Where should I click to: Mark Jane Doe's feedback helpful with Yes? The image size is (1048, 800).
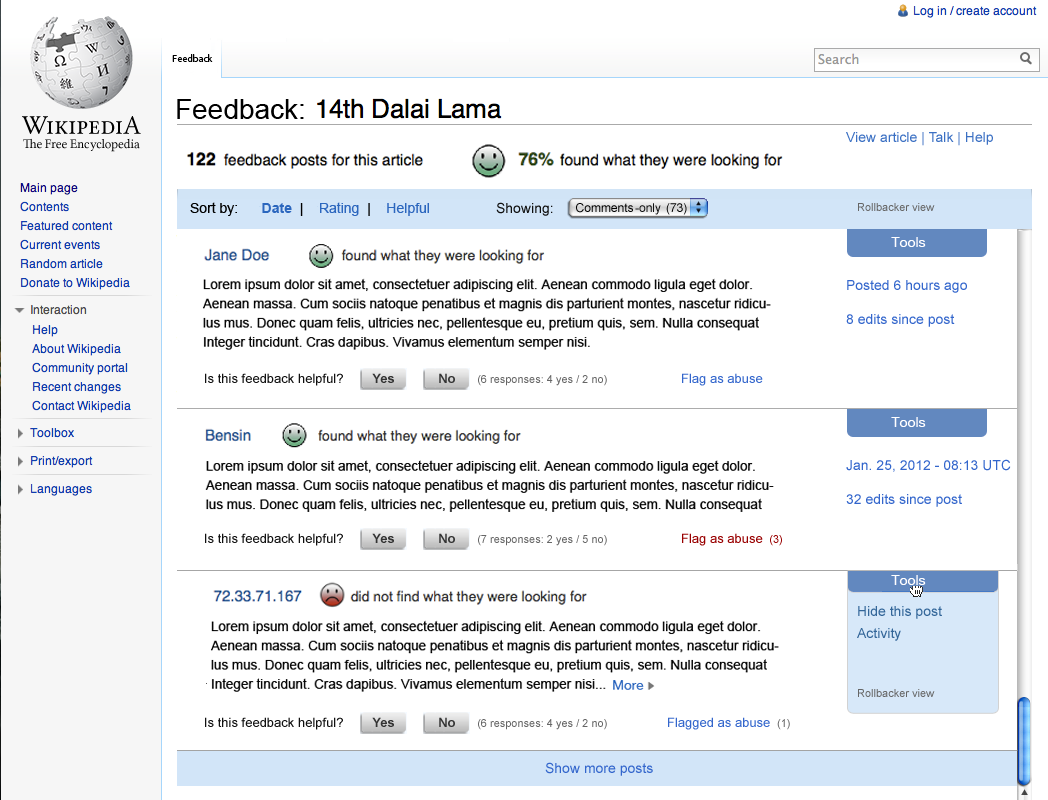point(383,379)
